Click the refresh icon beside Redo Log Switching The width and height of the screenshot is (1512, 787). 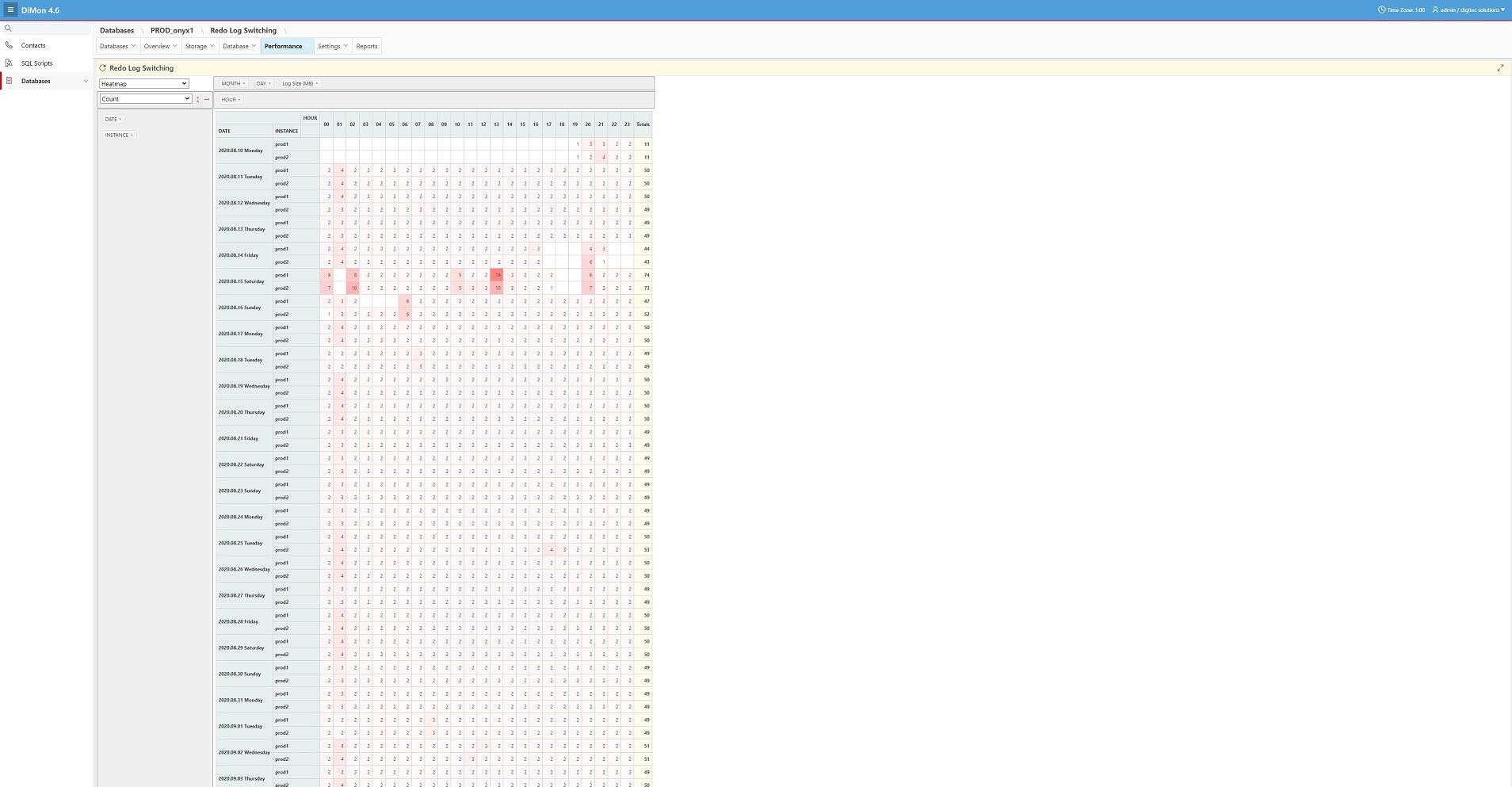click(102, 68)
